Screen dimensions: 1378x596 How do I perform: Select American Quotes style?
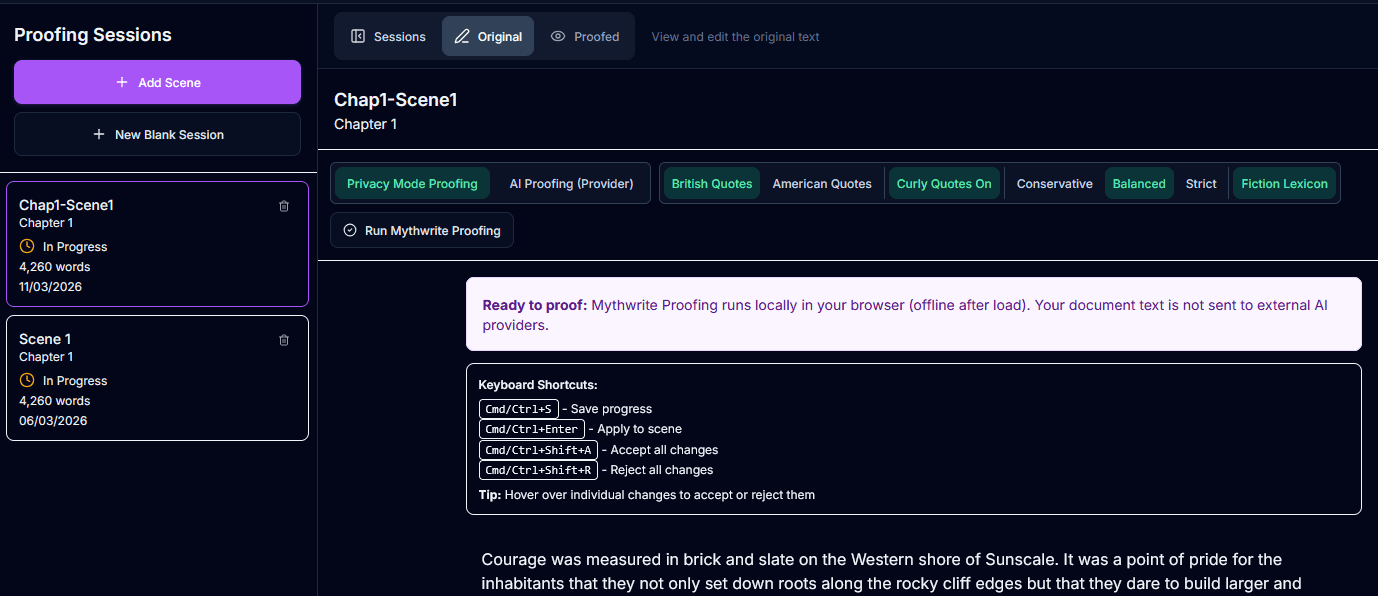pyautogui.click(x=822, y=183)
